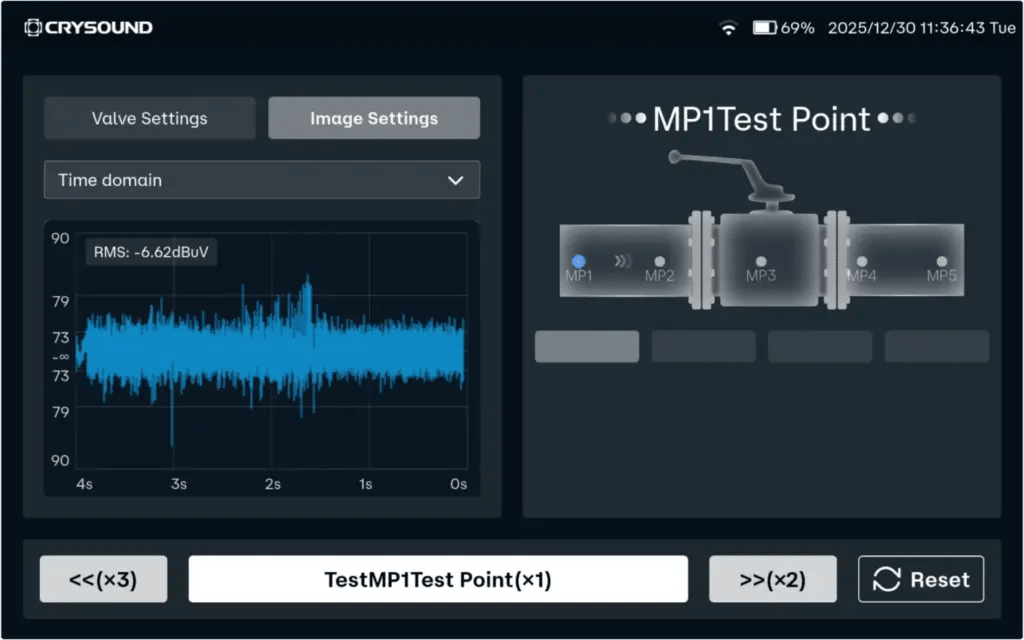Click the RMS -6.62dBuV readout label
The width and height of the screenshot is (1024, 640).
151,252
